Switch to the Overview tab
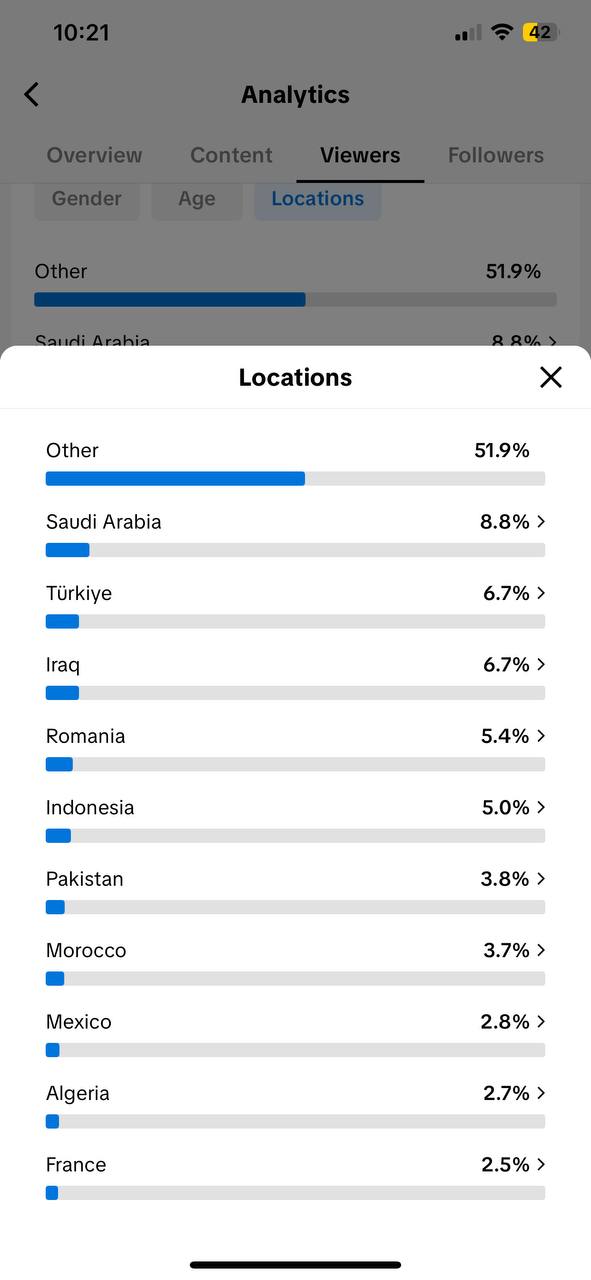This screenshot has width=591, height=1280. (x=94, y=155)
